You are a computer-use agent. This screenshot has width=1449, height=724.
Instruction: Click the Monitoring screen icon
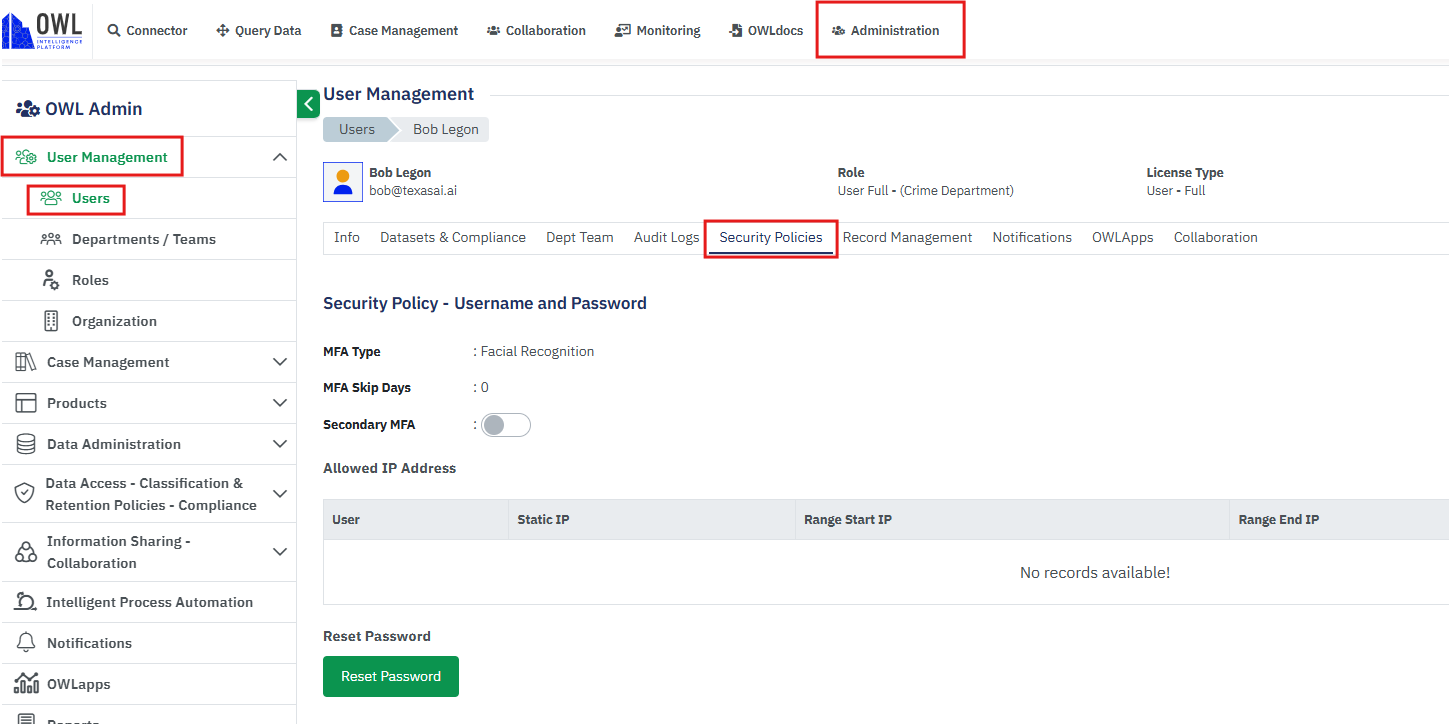pyautogui.click(x=623, y=31)
